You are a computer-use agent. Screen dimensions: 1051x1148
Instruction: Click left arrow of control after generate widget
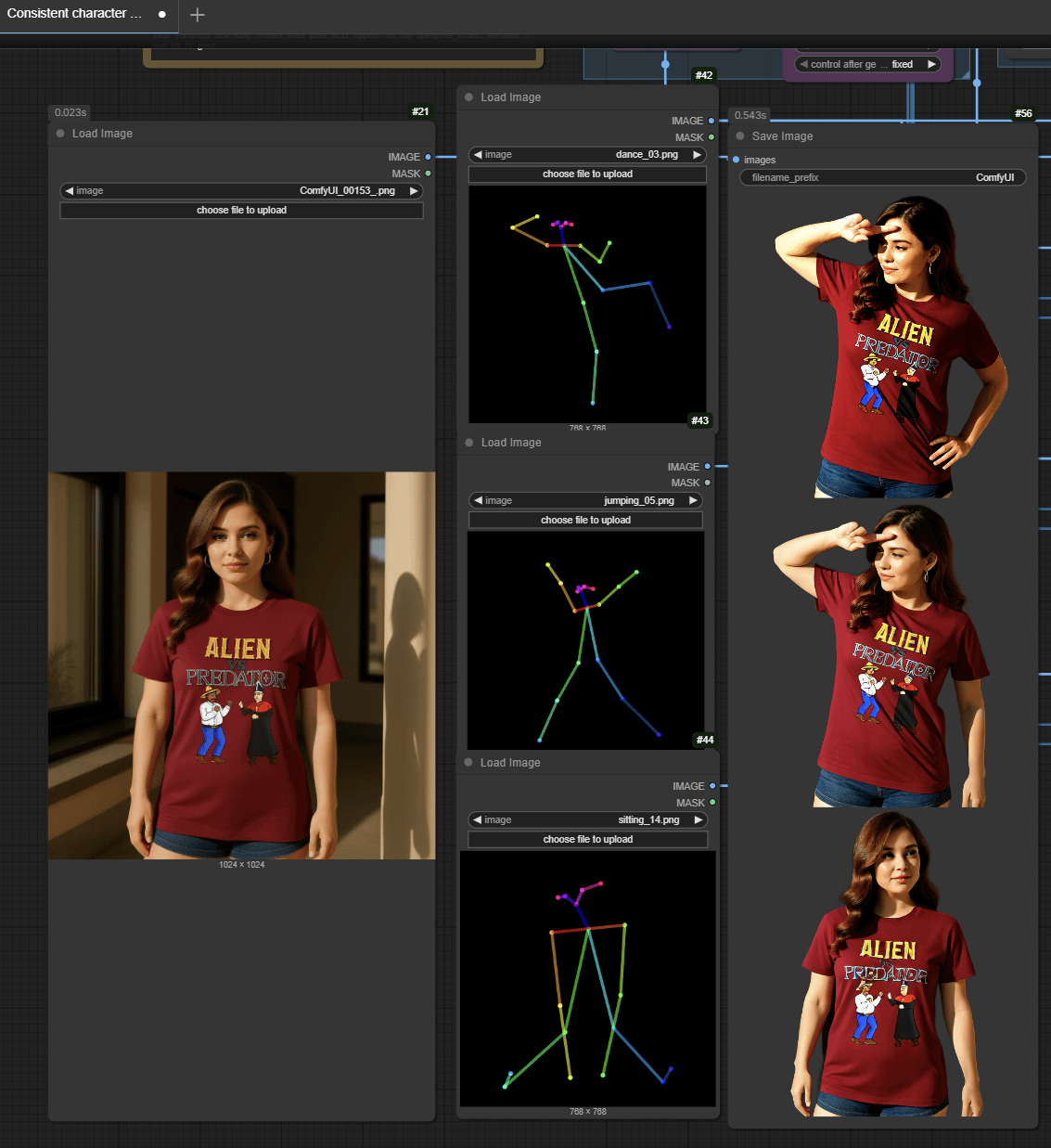(803, 65)
